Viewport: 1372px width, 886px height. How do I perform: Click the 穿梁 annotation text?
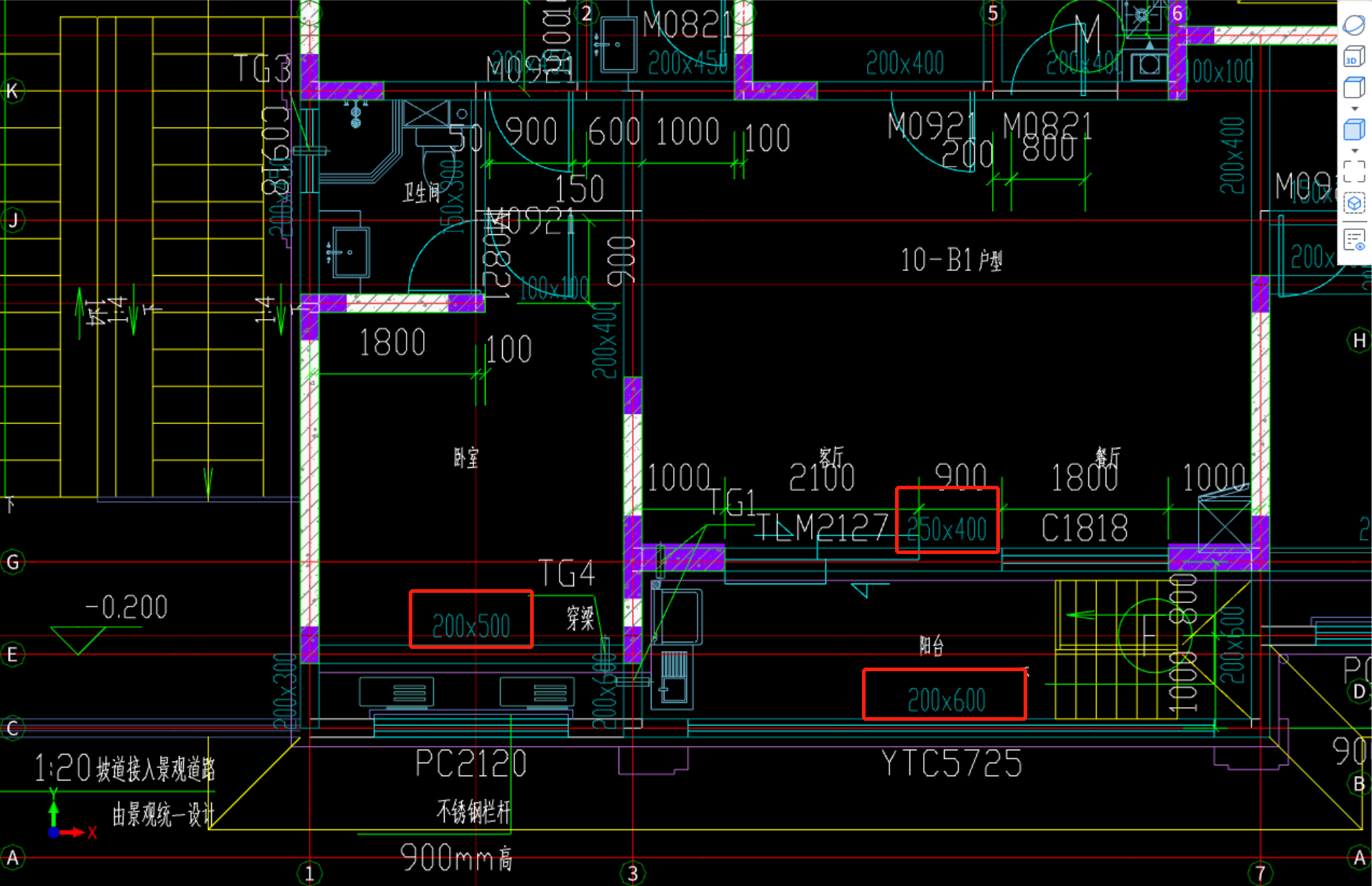click(x=580, y=618)
